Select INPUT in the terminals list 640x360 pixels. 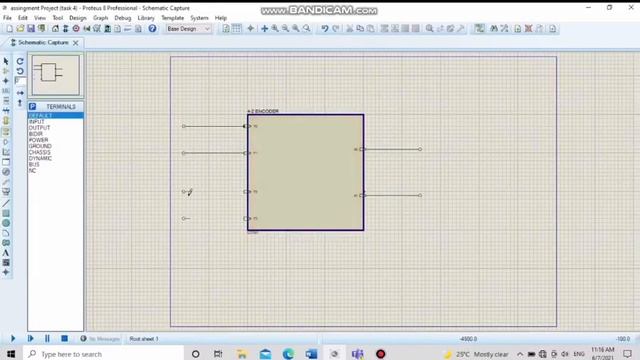click(36, 122)
